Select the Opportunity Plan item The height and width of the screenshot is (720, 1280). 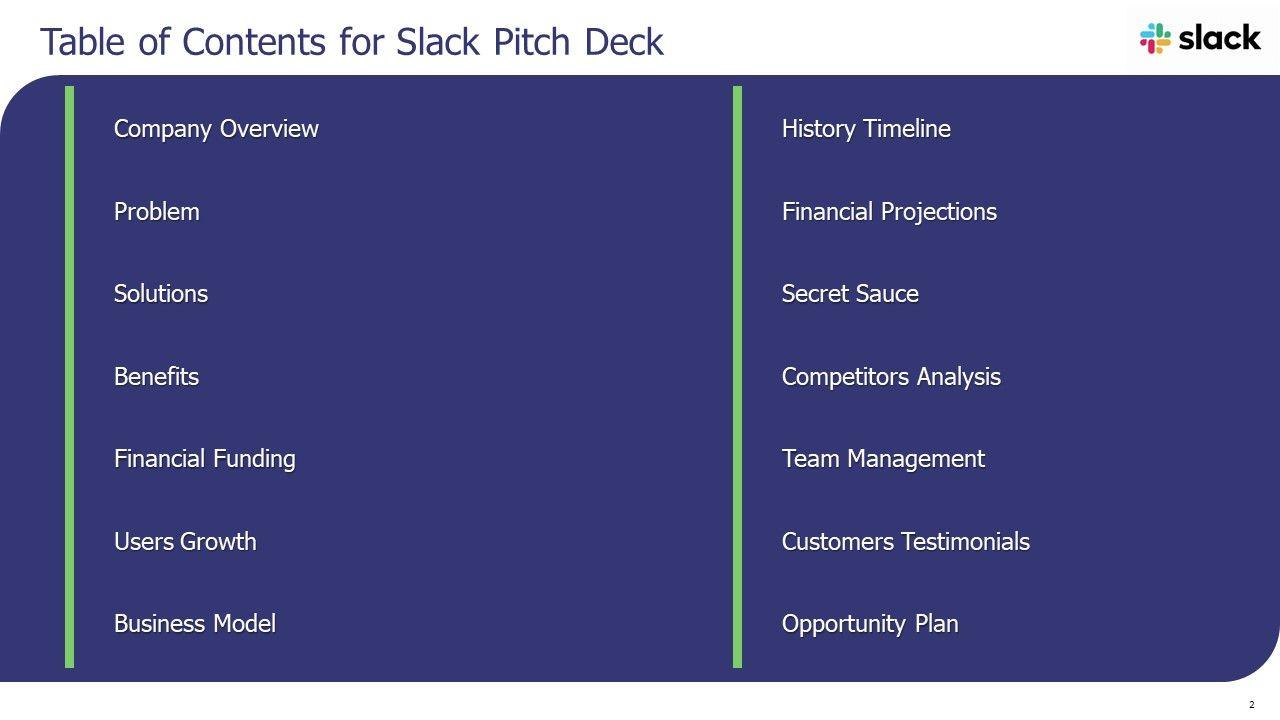pyautogui.click(x=870, y=624)
